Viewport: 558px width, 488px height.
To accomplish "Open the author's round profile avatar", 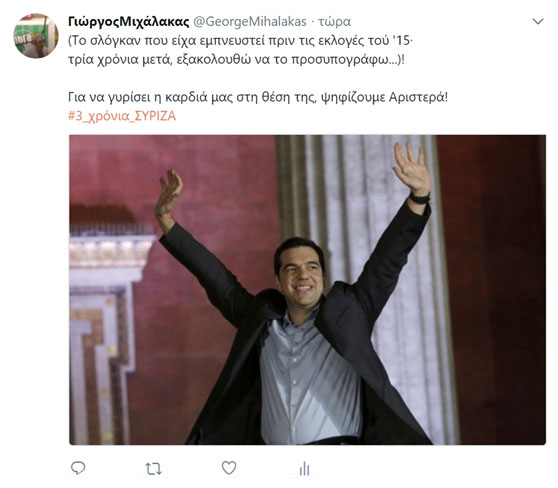I will (36, 36).
